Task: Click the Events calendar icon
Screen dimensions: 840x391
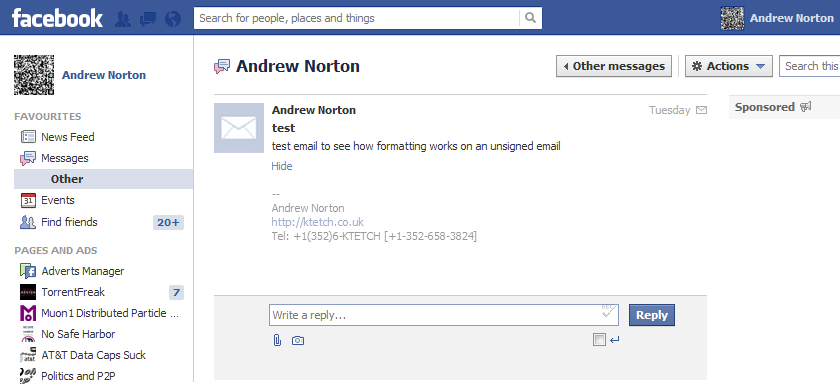Action: click(x=28, y=200)
